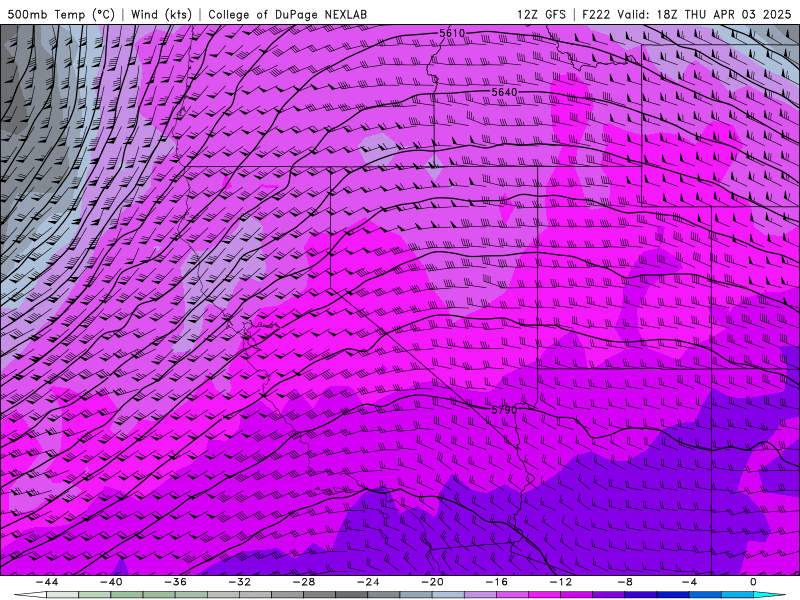This screenshot has height=600, width=800.
Task: Click the 5790 height contour label
Action: click(505, 410)
